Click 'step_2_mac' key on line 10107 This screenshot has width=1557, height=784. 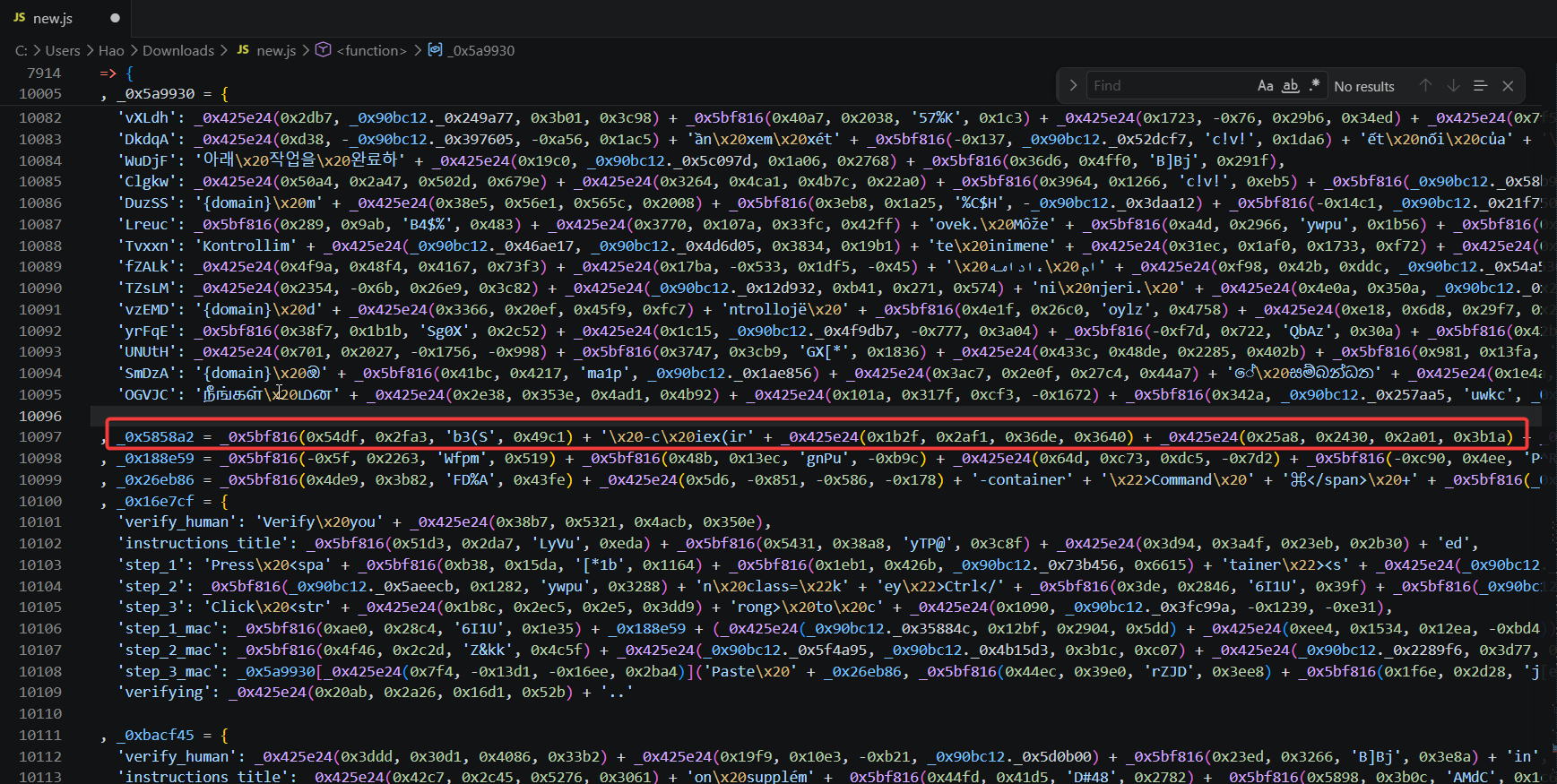(168, 650)
